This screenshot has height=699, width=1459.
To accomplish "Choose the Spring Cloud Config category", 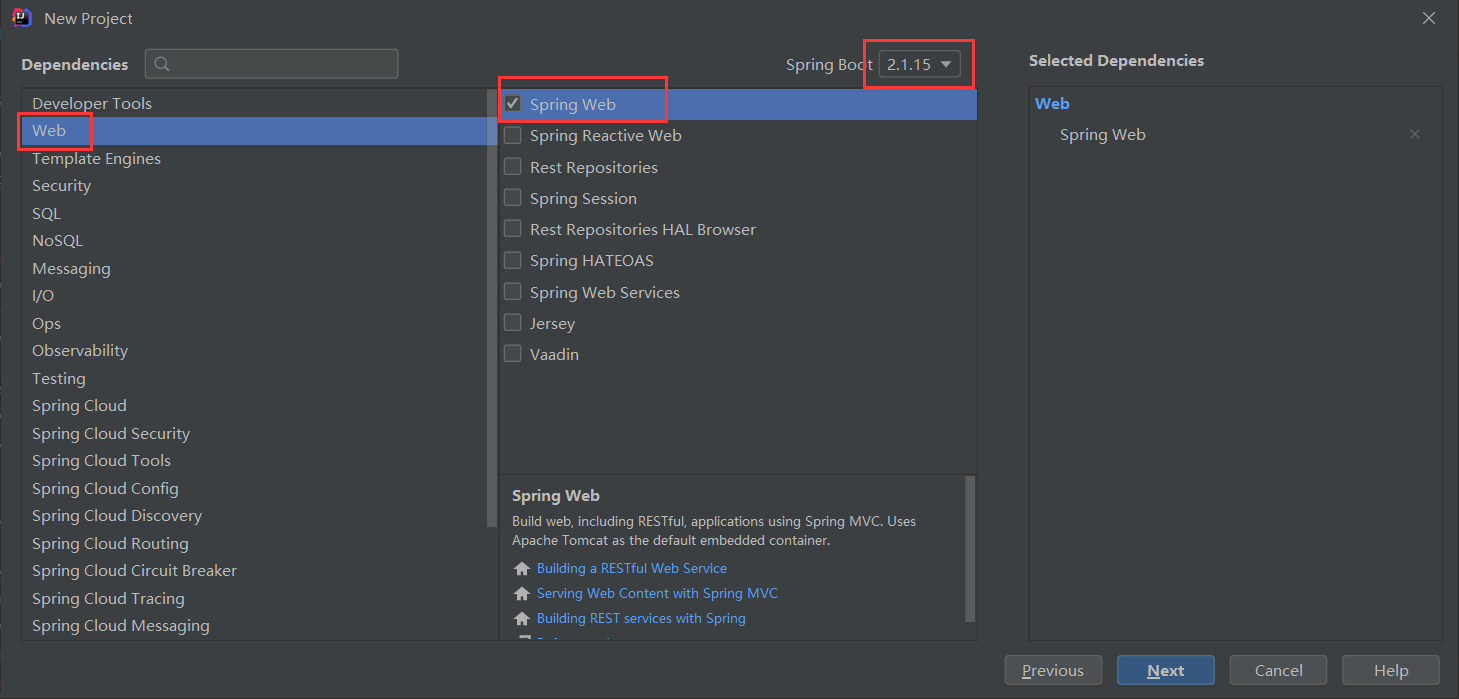I will coord(254,488).
